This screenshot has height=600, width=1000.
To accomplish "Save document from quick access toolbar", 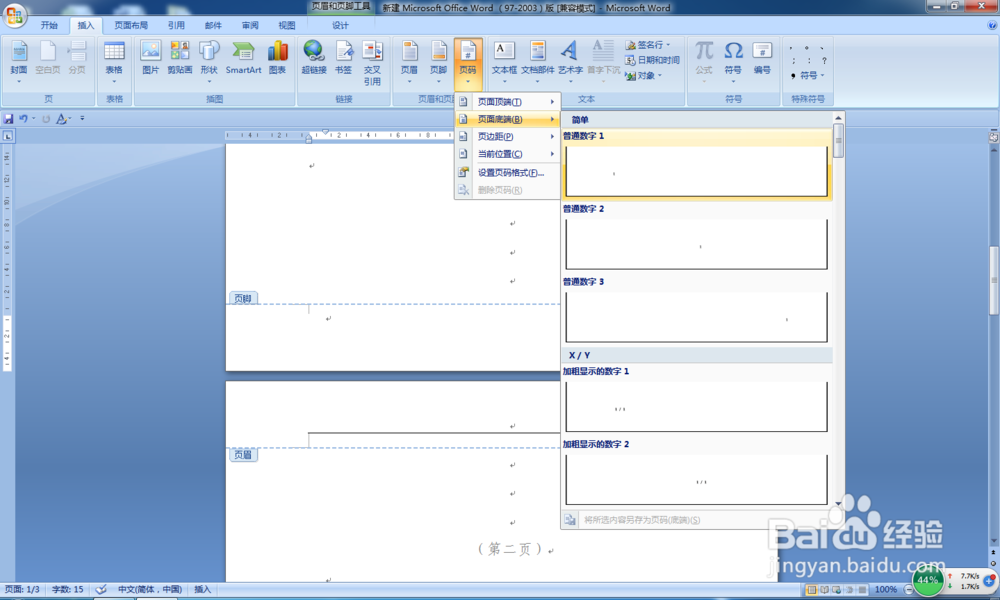I will [8, 119].
